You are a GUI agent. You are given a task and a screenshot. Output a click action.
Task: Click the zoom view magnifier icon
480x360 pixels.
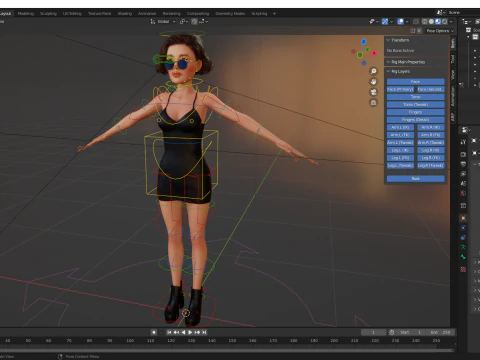(373, 71)
